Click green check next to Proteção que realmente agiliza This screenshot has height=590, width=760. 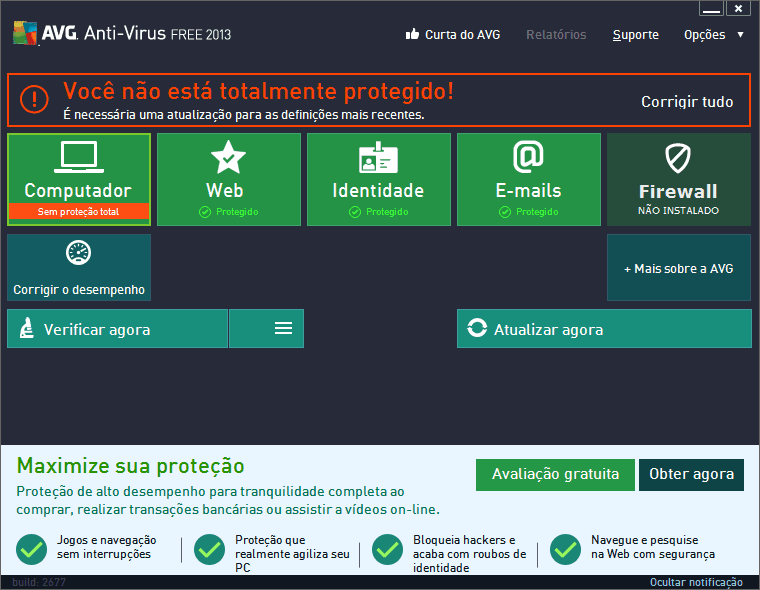click(x=209, y=549)
